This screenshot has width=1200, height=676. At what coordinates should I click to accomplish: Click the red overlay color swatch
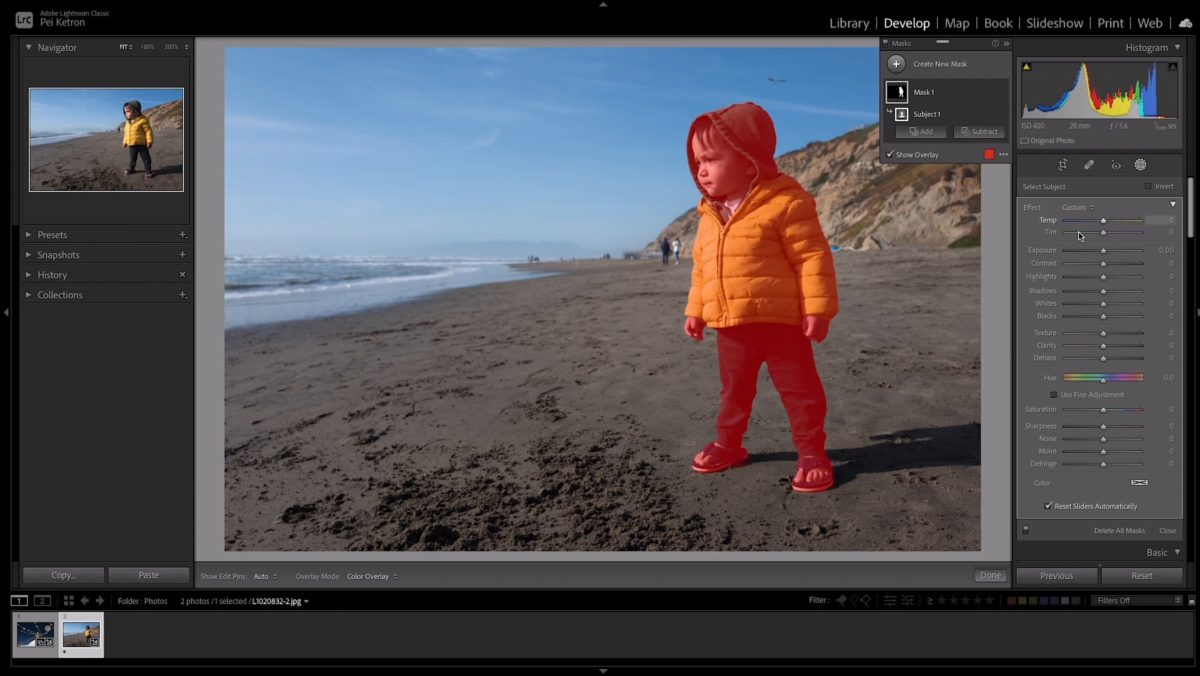989,154
